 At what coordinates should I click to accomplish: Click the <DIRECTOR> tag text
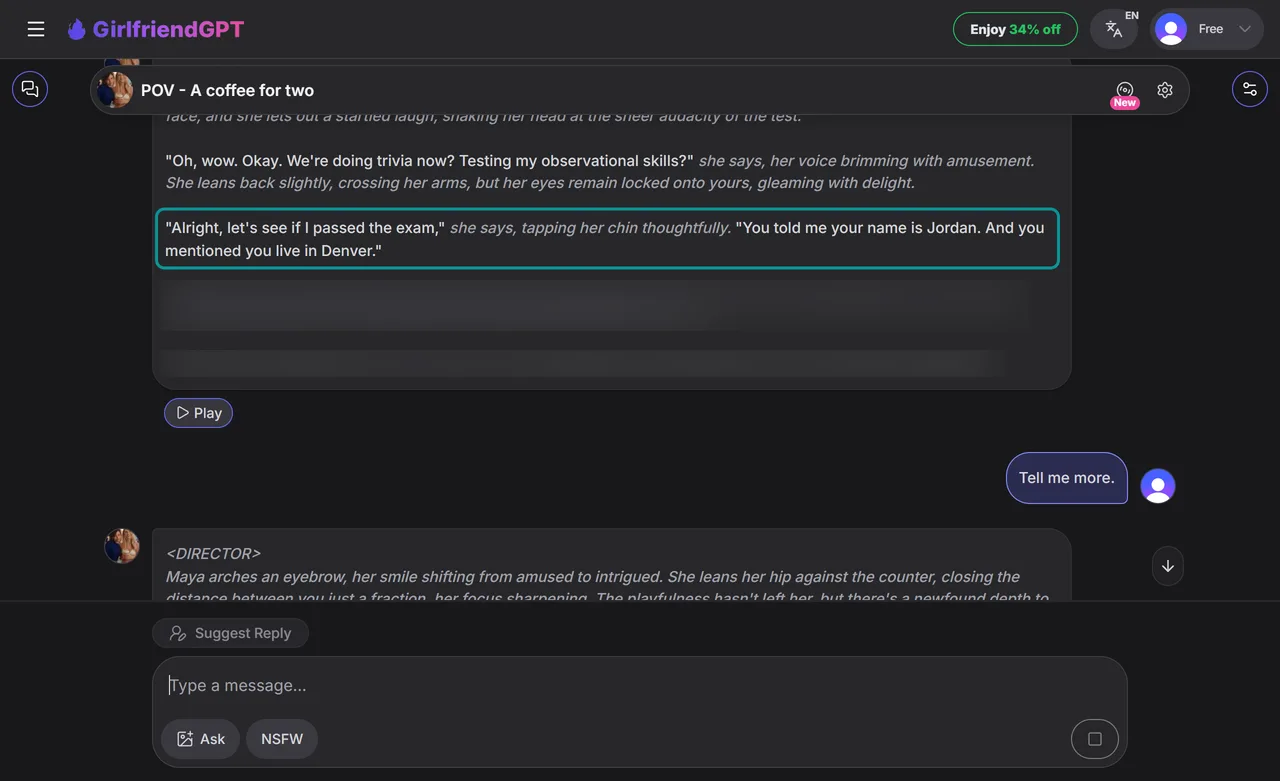(x=213, y=553)
